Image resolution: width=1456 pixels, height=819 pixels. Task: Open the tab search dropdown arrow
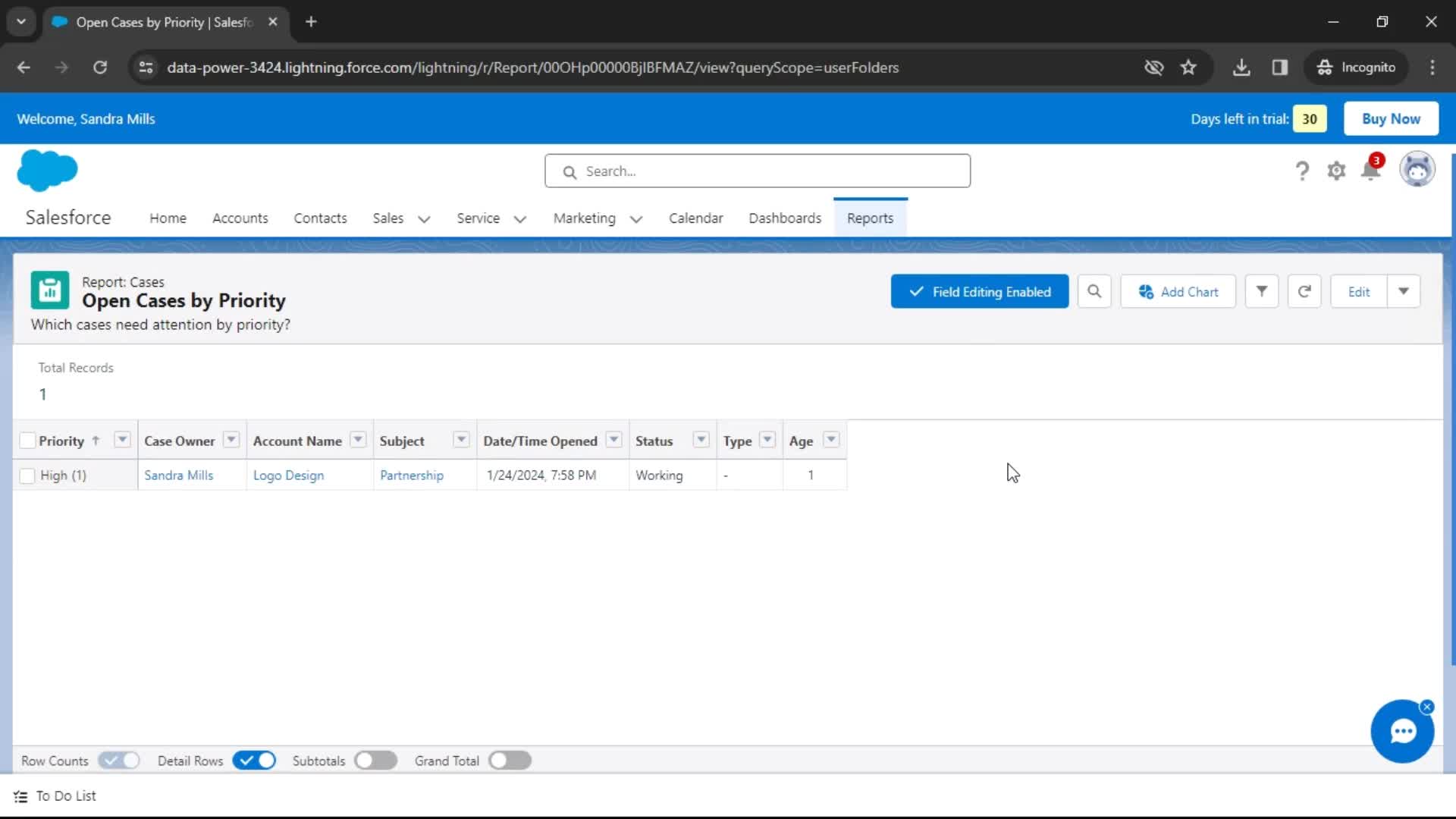pos(21,22)
